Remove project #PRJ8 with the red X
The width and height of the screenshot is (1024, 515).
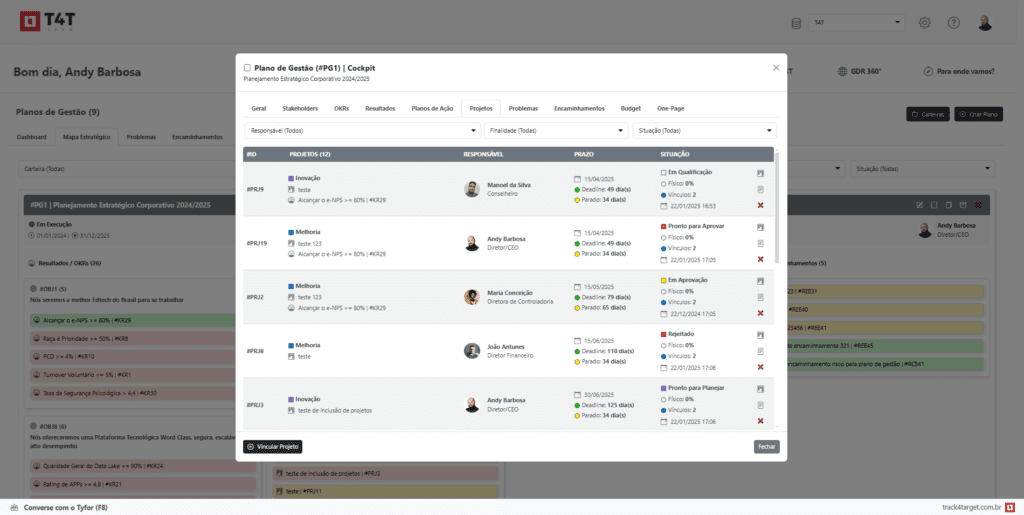tap(761, 367)
